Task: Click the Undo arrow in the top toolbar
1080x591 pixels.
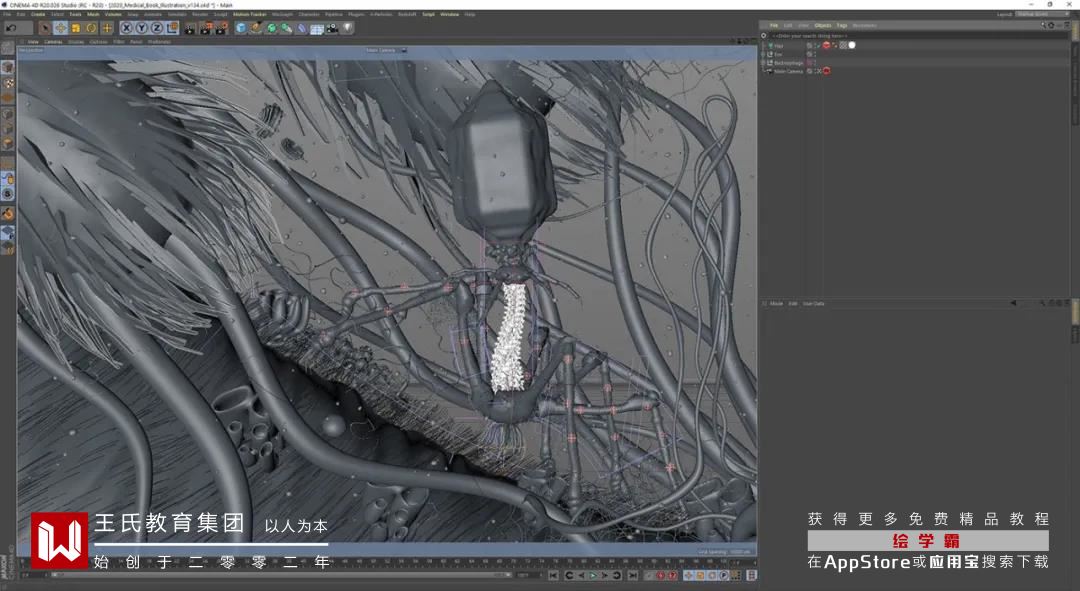Action: pos(12,28)
